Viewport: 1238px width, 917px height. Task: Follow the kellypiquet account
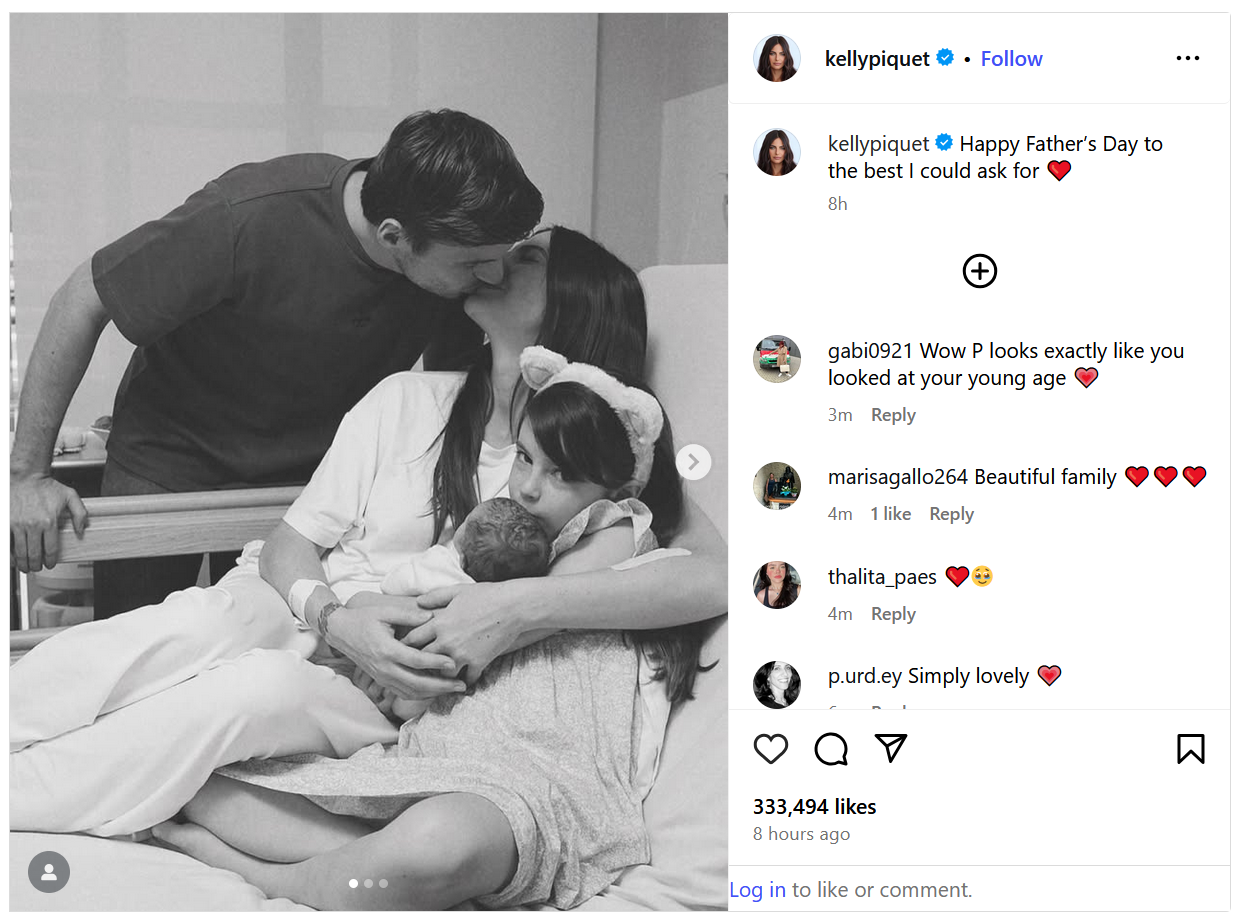1011,58
